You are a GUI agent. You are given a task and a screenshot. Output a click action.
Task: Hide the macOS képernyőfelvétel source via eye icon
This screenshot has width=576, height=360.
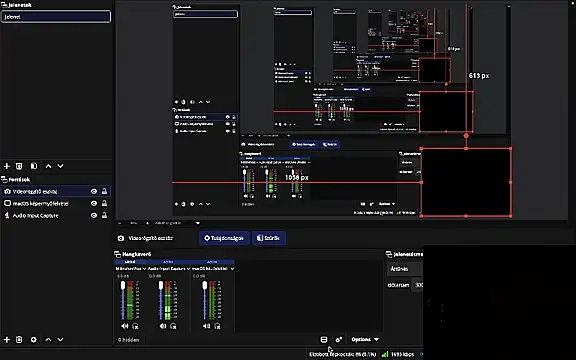[x=94, y=203]
